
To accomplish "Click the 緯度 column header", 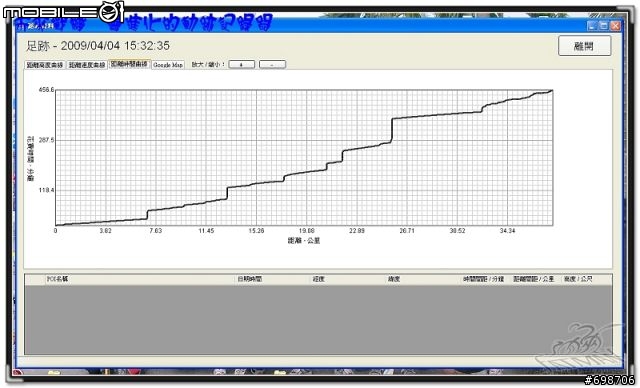I will pyautogui.click(x=394, y=279).
